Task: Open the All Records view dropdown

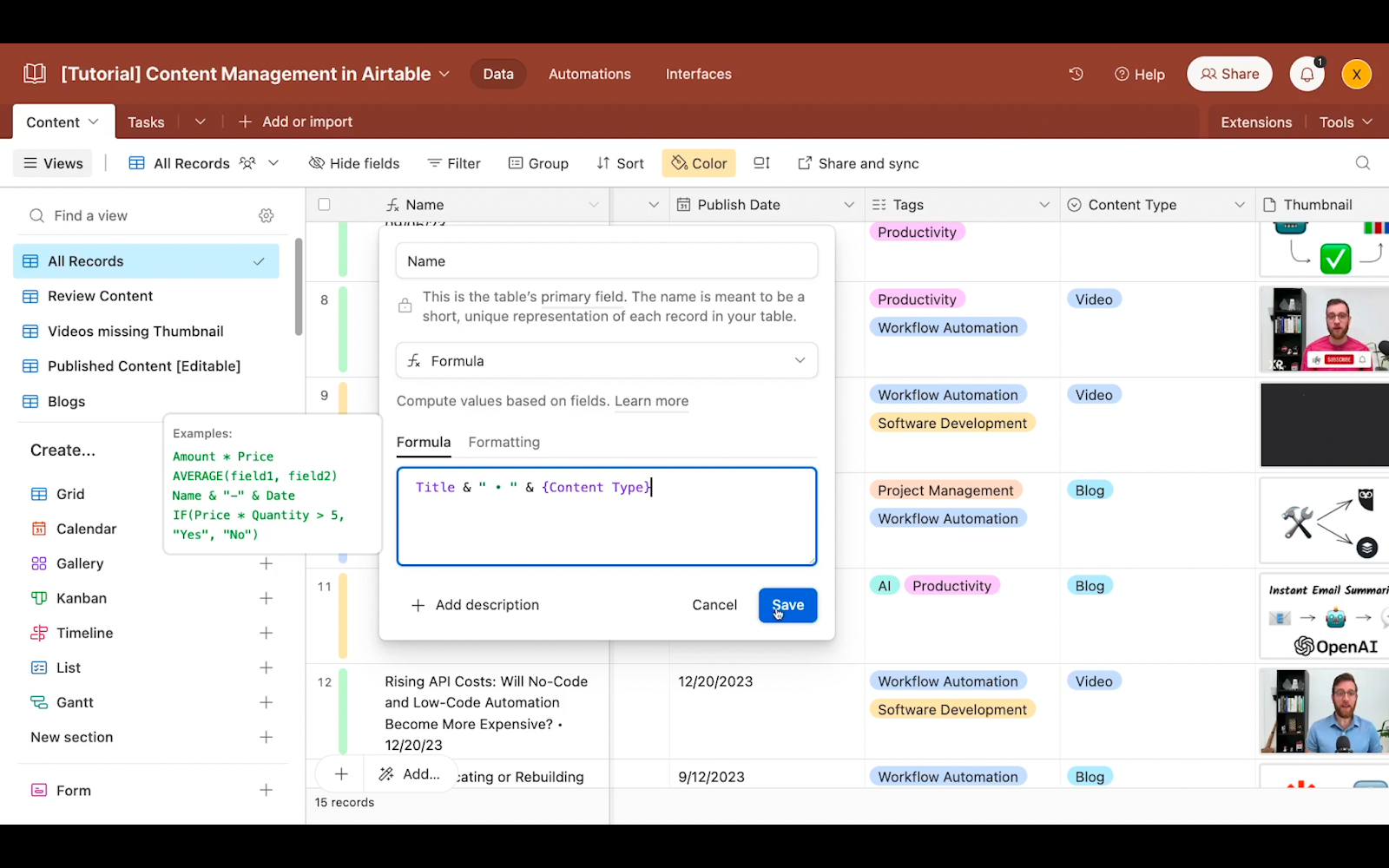Action: 273,163
